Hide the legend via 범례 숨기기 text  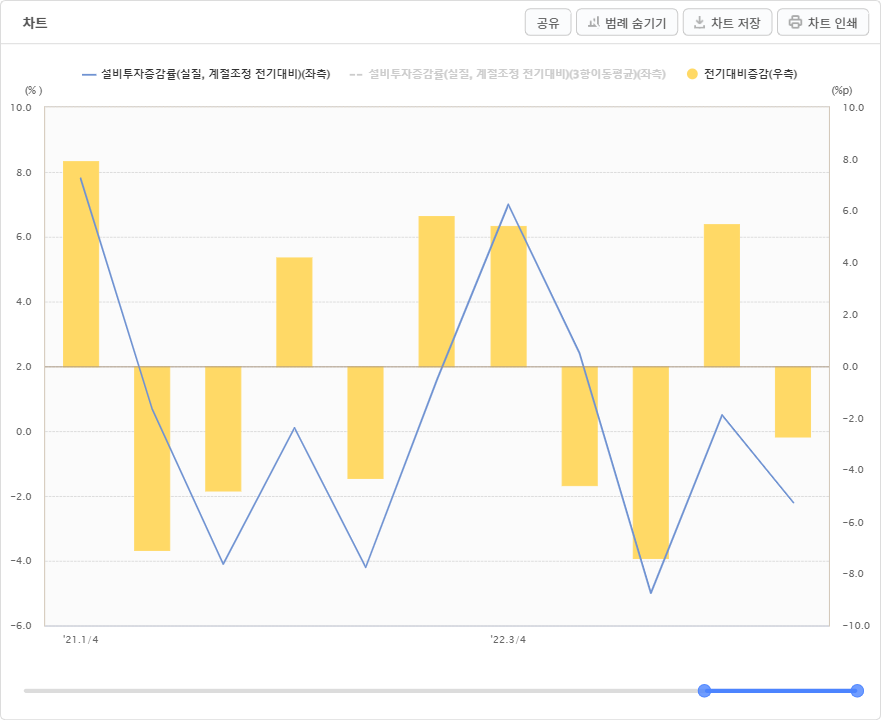click(635, 23)
